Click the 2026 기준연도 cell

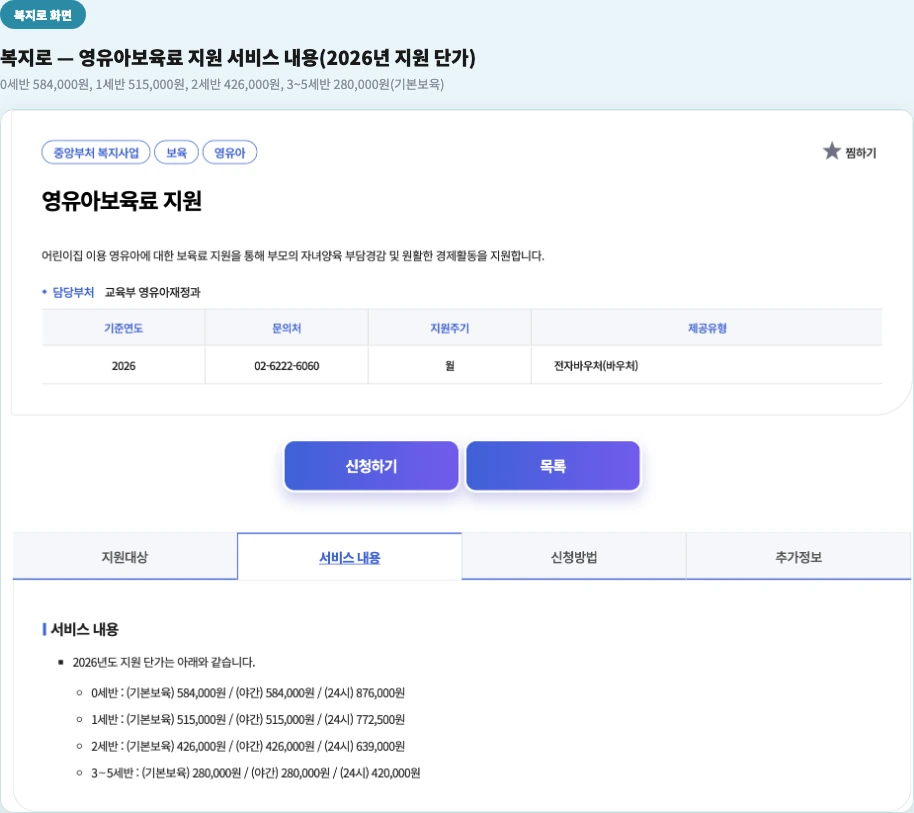pos(124,366)
